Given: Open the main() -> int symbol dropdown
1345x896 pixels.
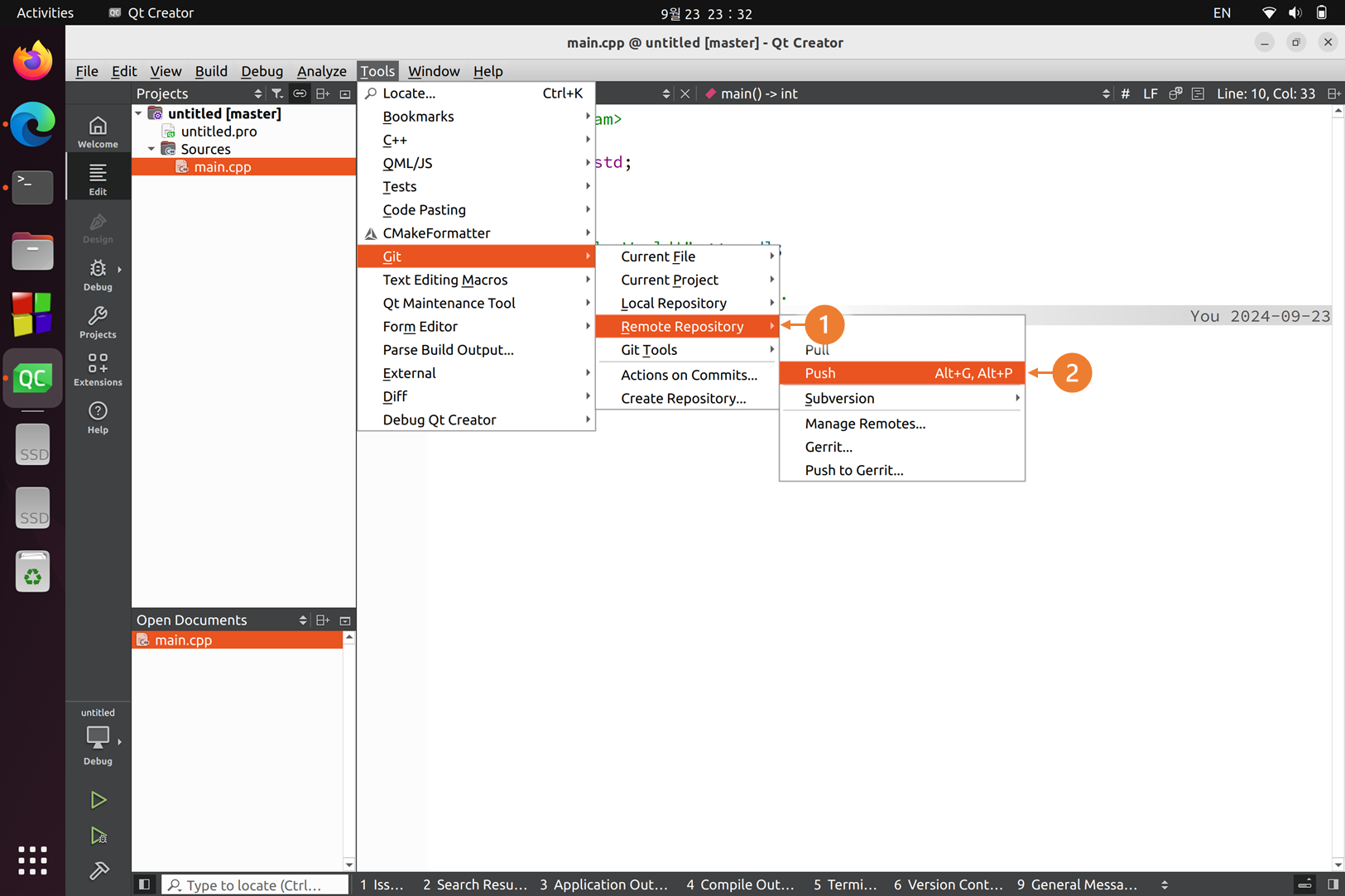Looking at the screenshot, I should [x=906, y=93].
